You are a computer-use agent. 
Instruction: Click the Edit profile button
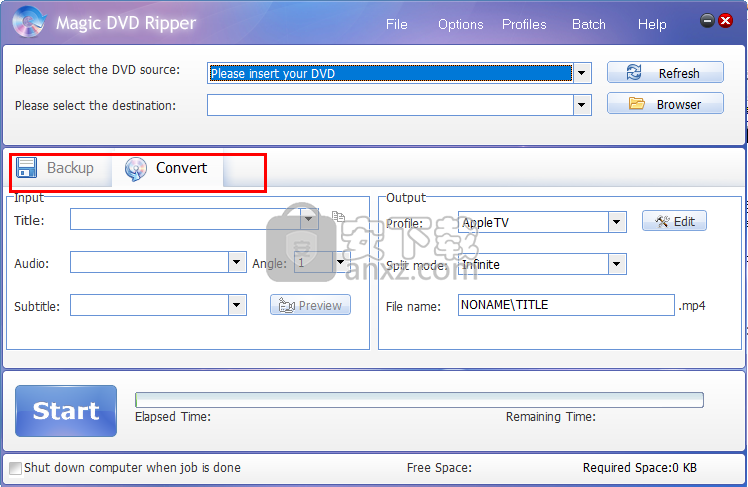(674, 221)
